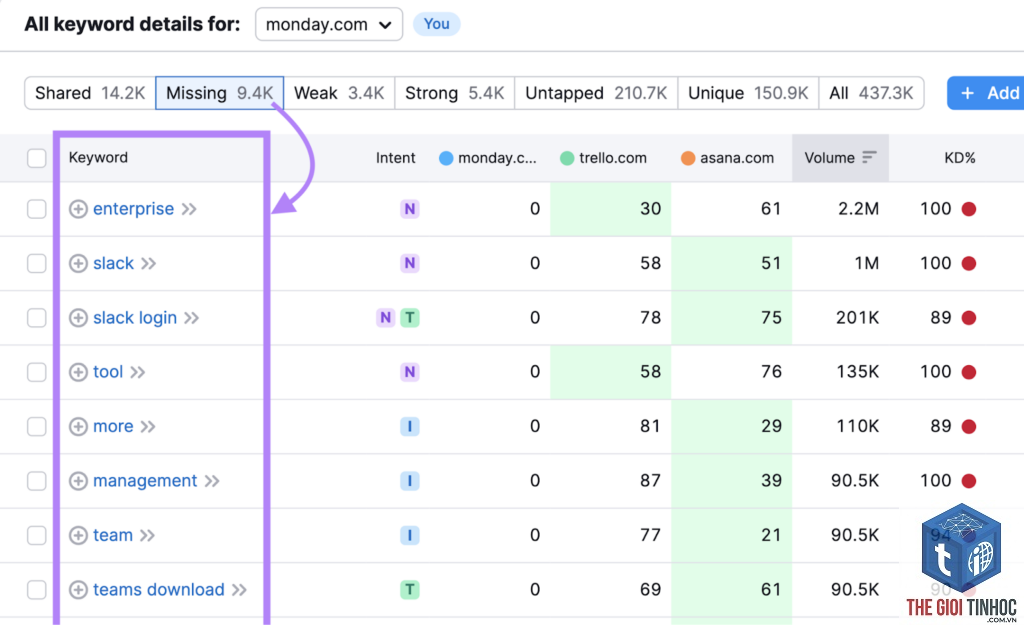1024x625 pixels.
Task: Click the green trello.com legend dot
Action: pyautogui.click(x=567, y=158)
